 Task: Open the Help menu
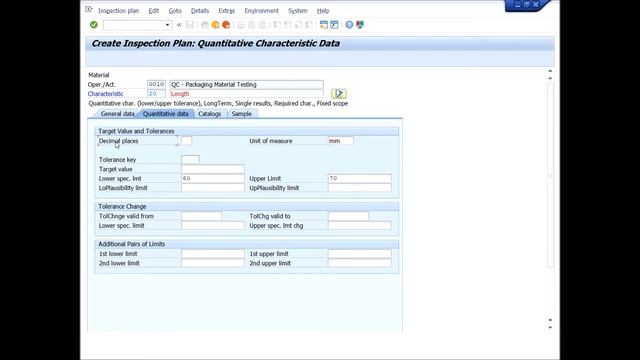(x=323, y=11)
